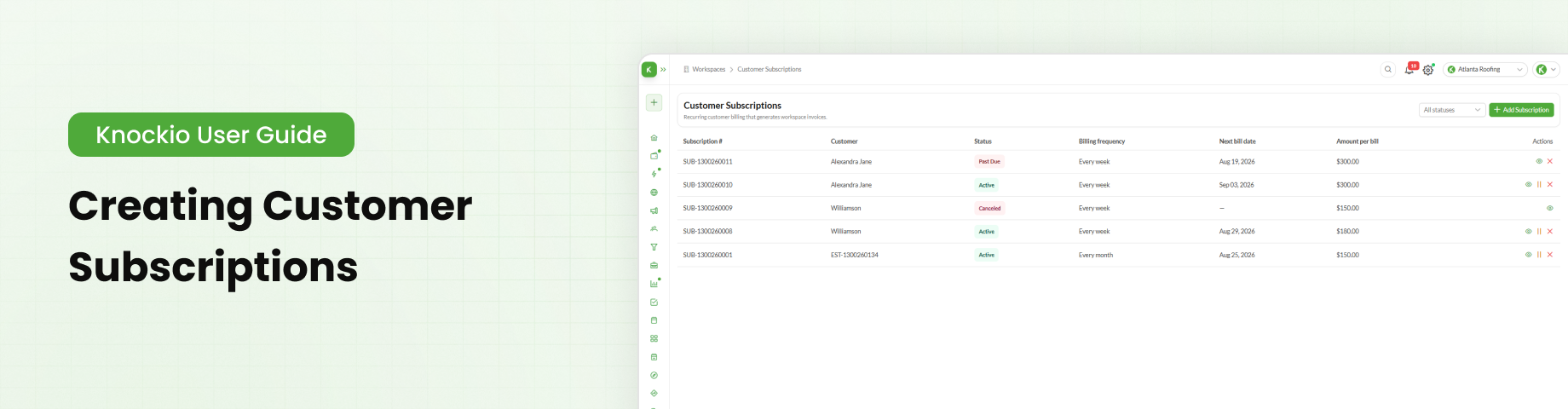Click Active badge for SUB-1300260010

click(x=986, y=185)
